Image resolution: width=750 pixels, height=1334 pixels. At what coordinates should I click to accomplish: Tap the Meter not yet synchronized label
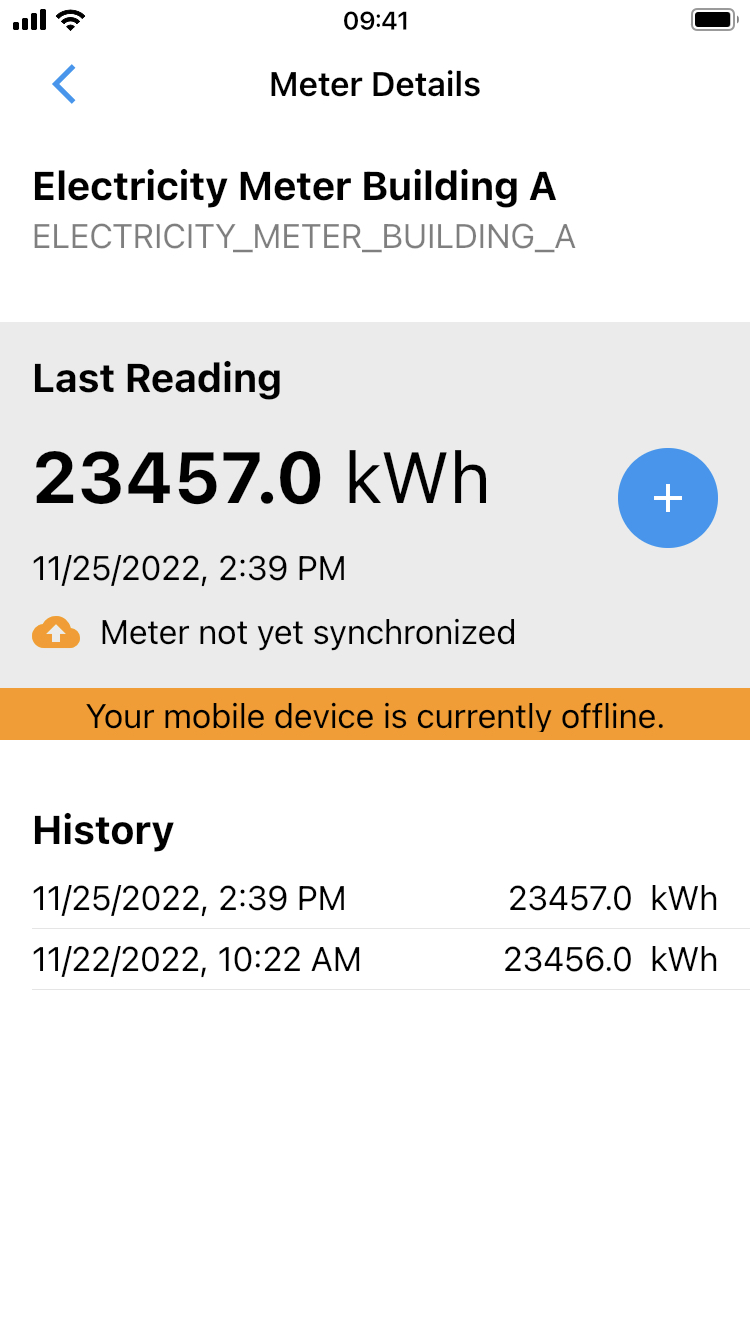coord(308,632)
